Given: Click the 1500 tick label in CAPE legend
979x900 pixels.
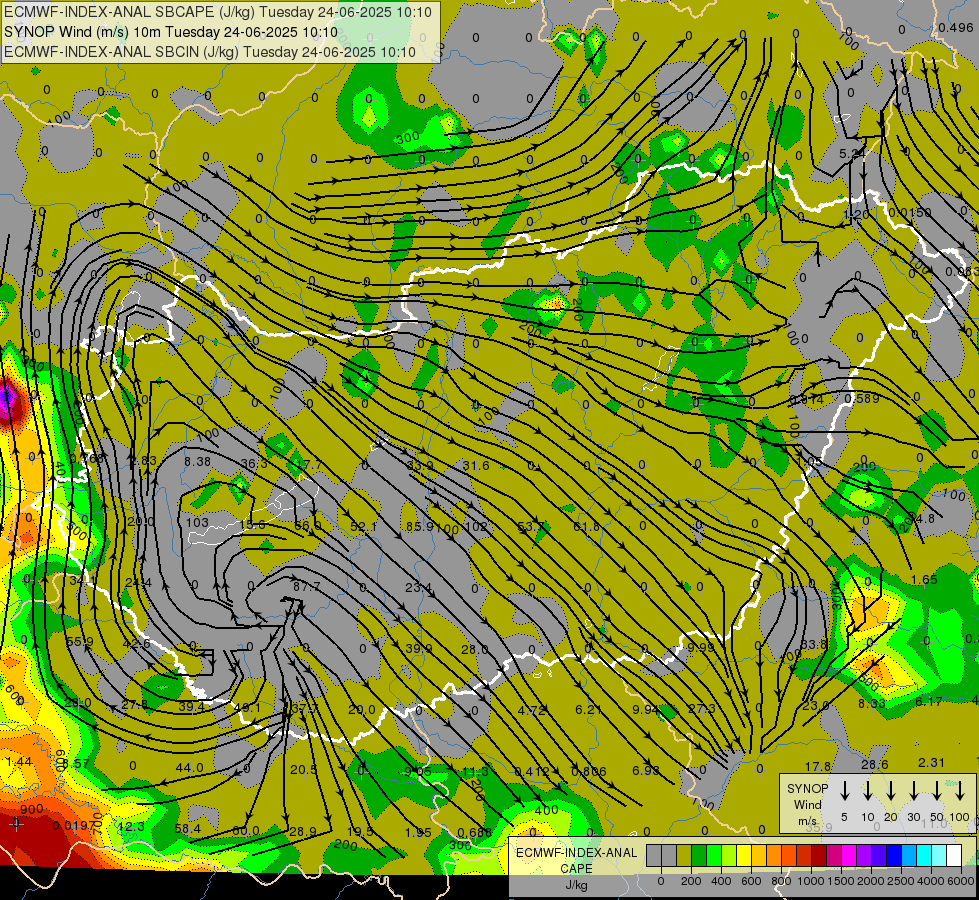Looking at the screenshot, I should coord(841,881).
